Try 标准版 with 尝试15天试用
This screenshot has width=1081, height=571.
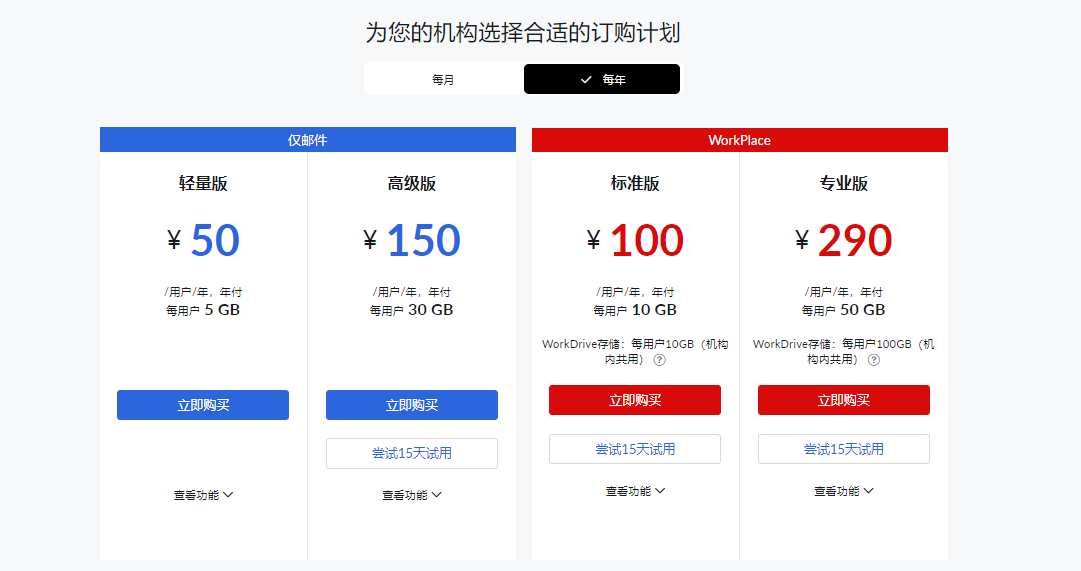click(635, 449)
